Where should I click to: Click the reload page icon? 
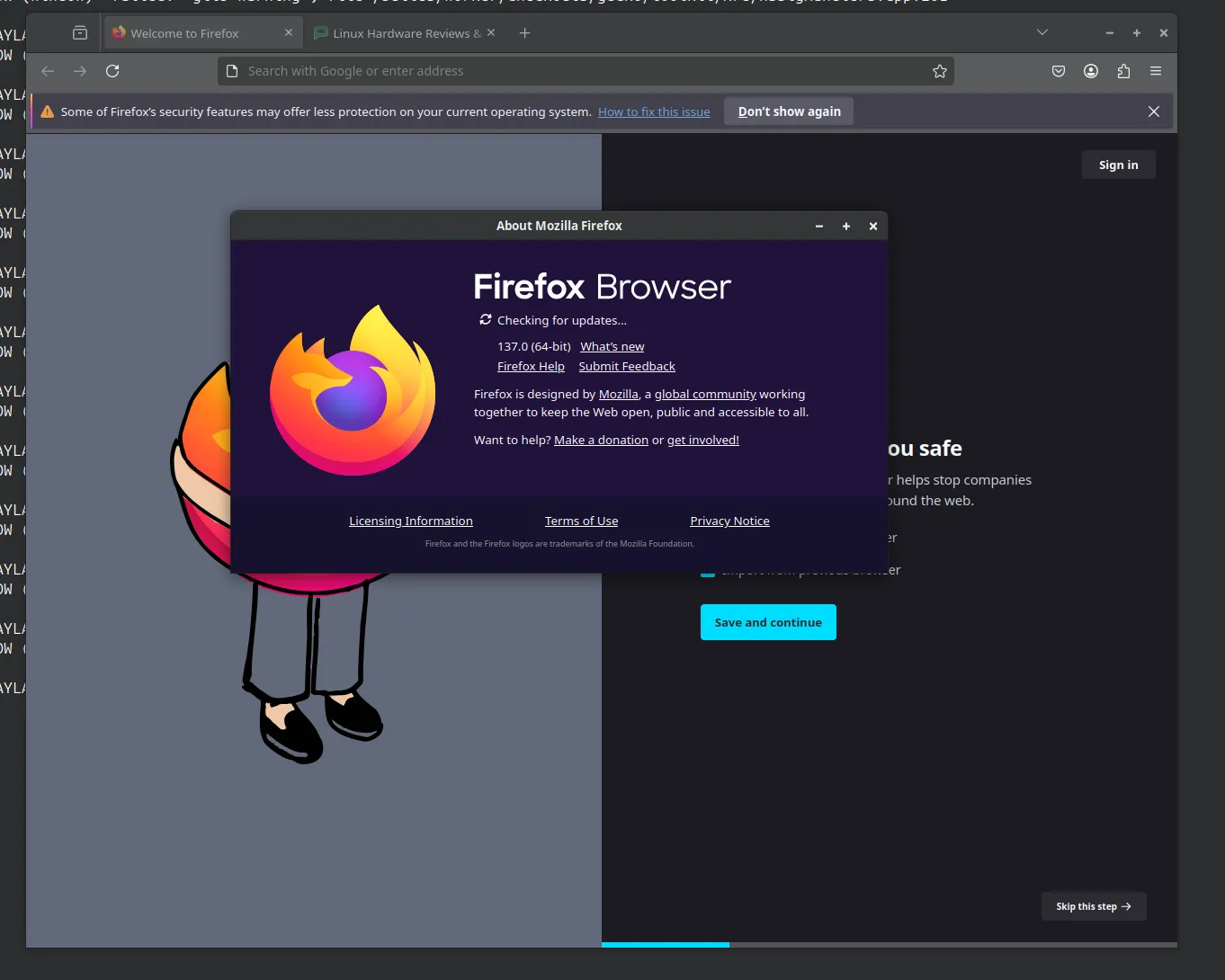tap(112, 71)
